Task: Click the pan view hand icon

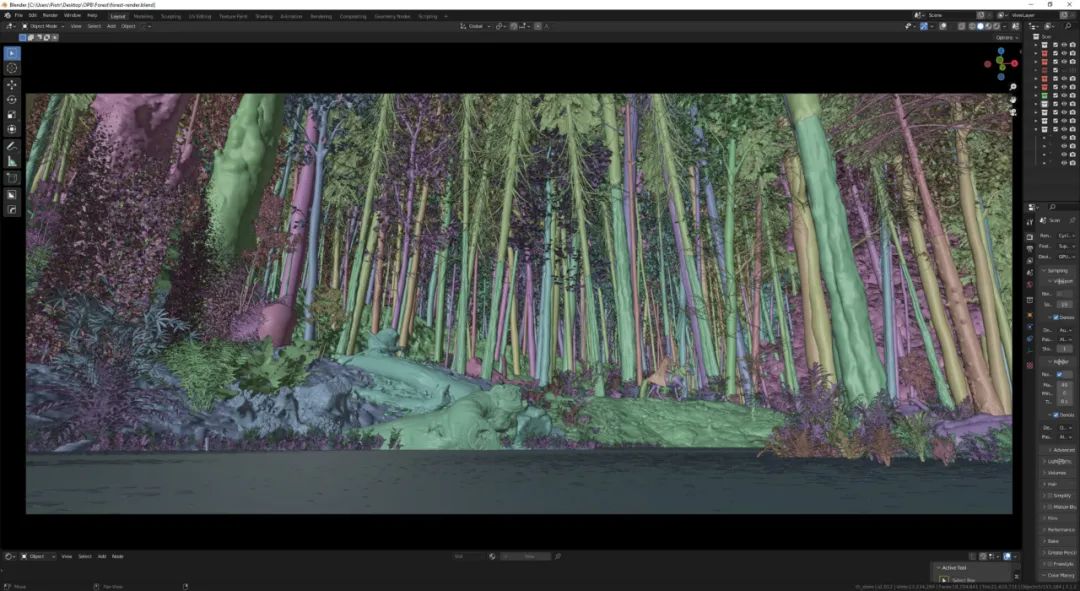Action: [1013, 99]
